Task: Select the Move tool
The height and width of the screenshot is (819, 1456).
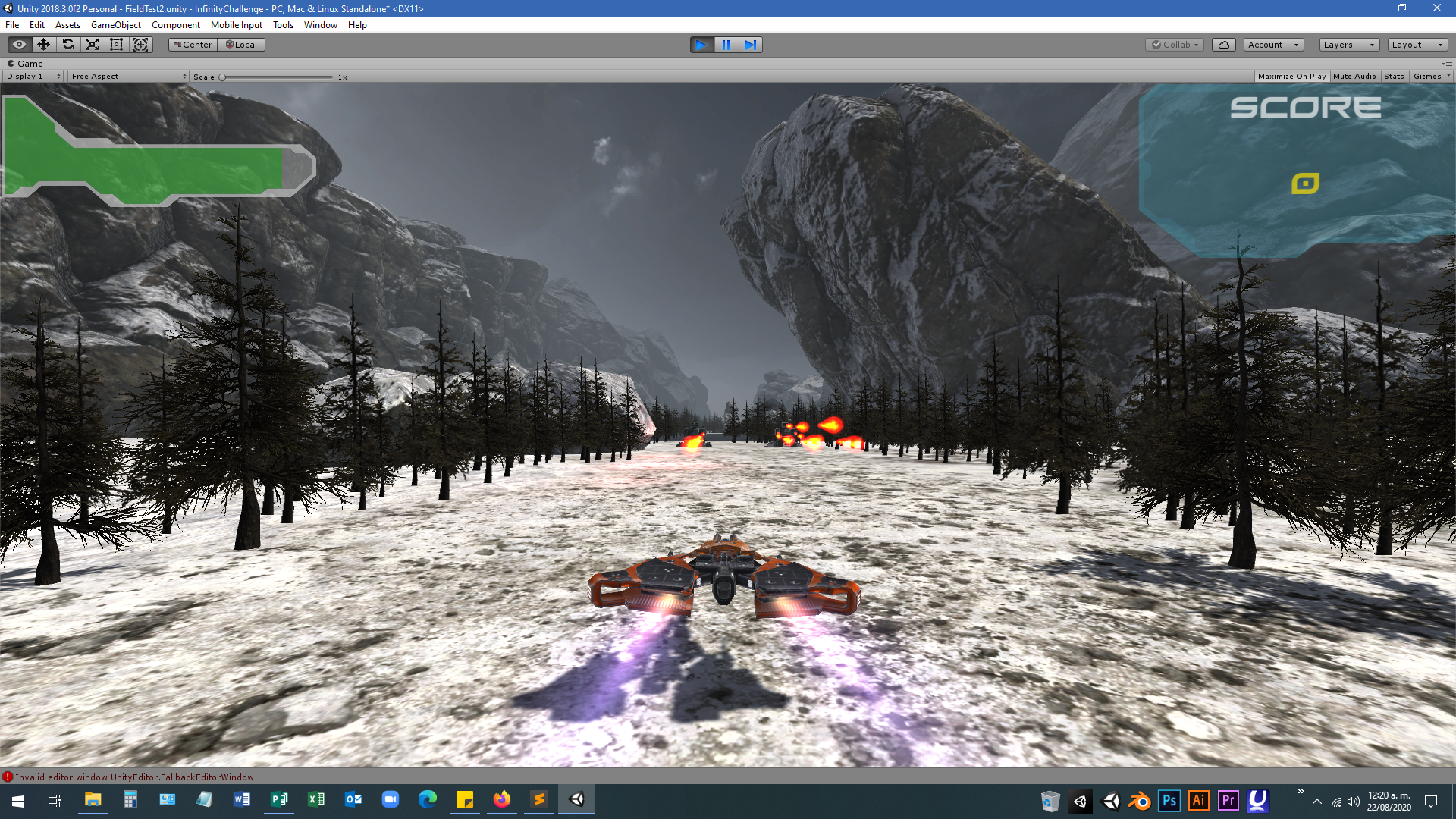Action: click(43, 45)
